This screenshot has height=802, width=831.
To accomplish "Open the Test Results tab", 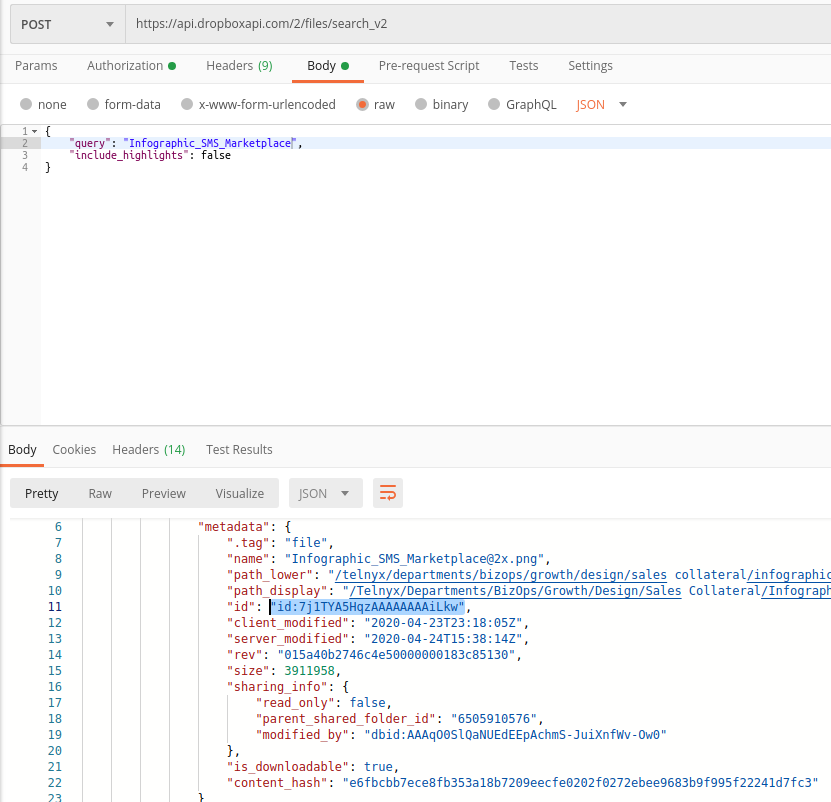I will (239, 450).
